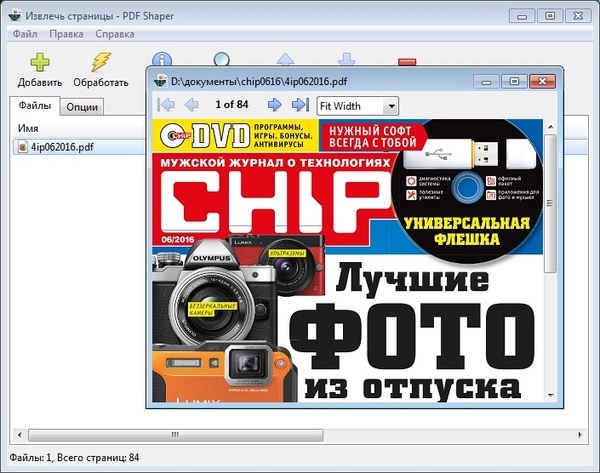
Task: Click the horizontal scrollbar thumb in file list
Action: point(176,435)
